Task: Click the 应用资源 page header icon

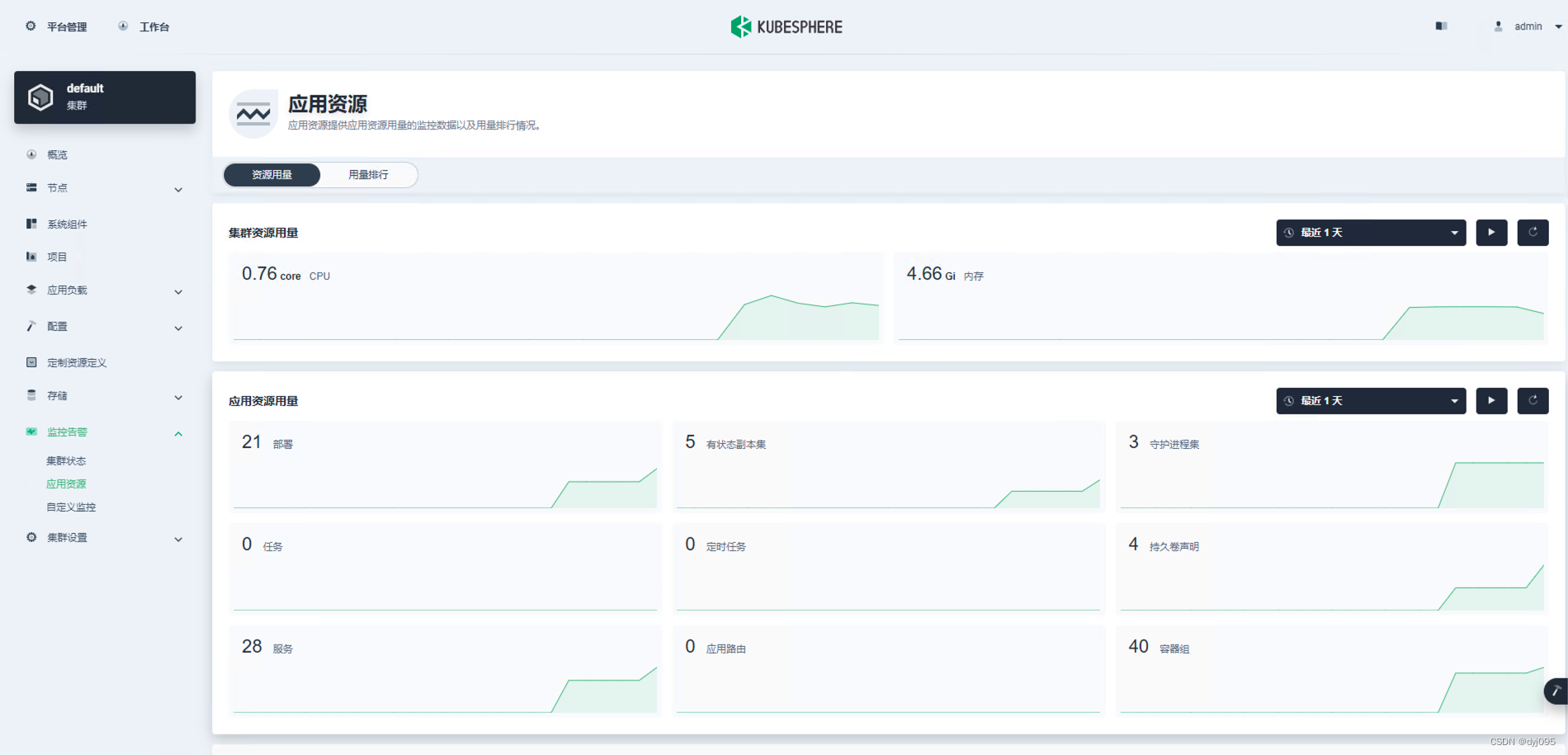Action: coord(253,114)
